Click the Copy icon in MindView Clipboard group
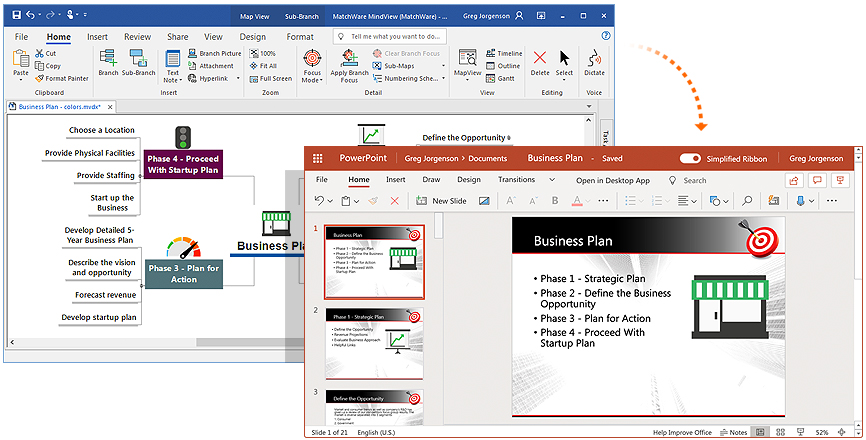Viewport: 866px width, 440px height. coord(39,66)
